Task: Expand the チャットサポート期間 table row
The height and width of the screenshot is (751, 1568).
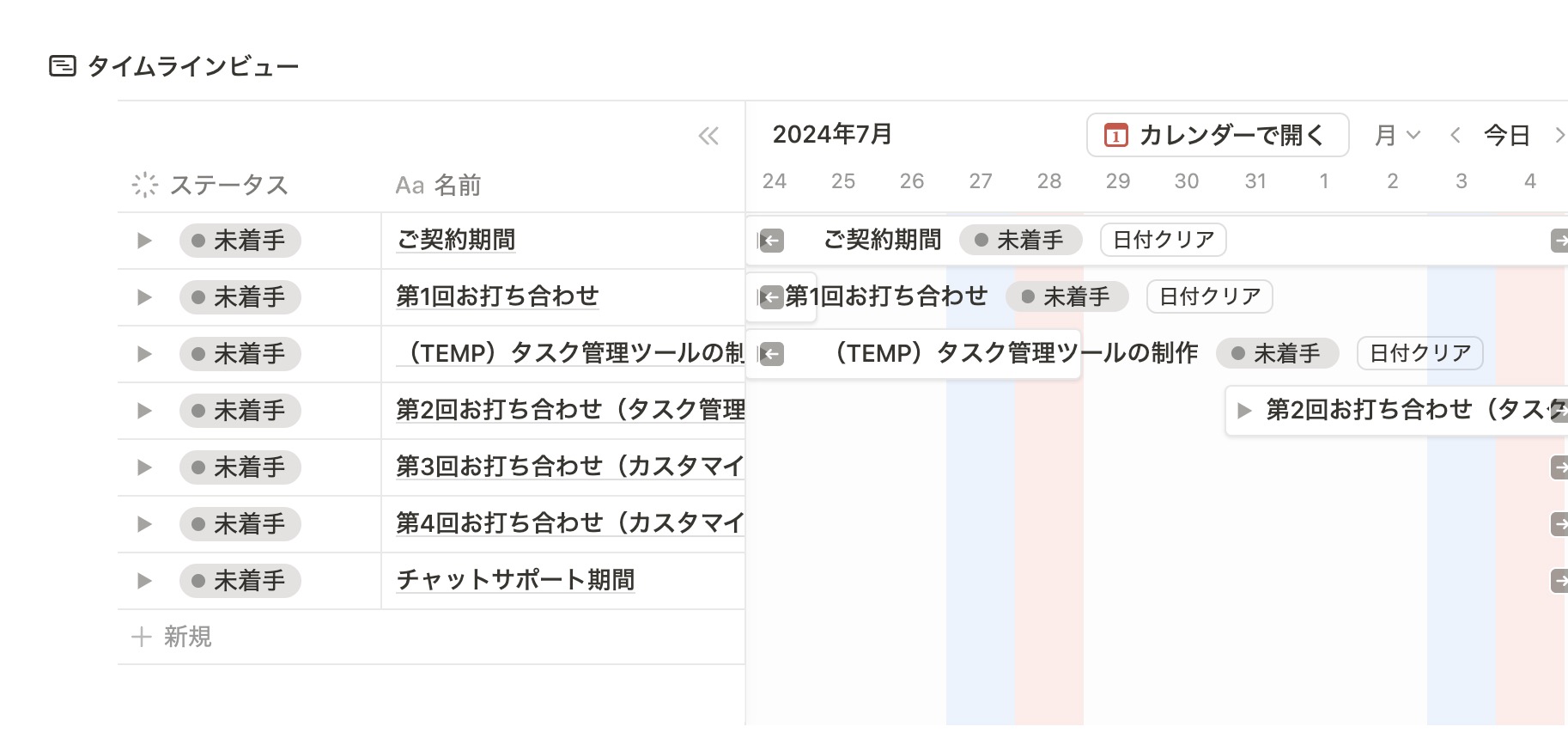Action: coord(144,581)
